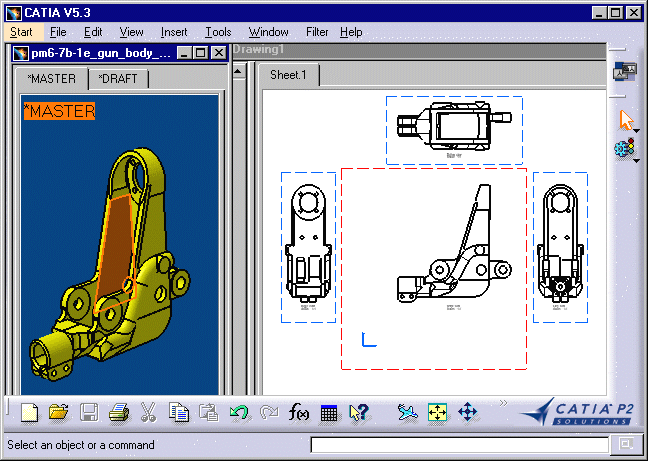Image resolution: width=648 pixels, height=461 pixels.
Task: Open the Design Table icon
Action: [x=329, y=412]
